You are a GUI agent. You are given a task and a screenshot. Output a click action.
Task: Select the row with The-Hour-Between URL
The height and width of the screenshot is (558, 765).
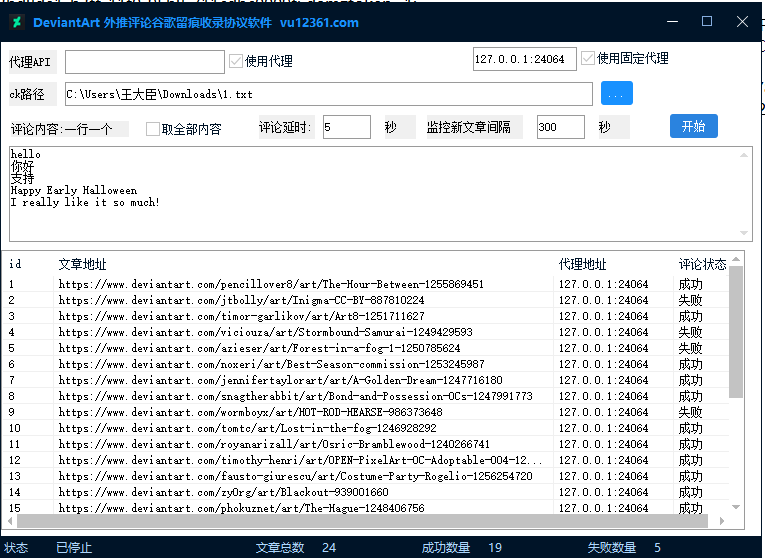pos(366,284)
